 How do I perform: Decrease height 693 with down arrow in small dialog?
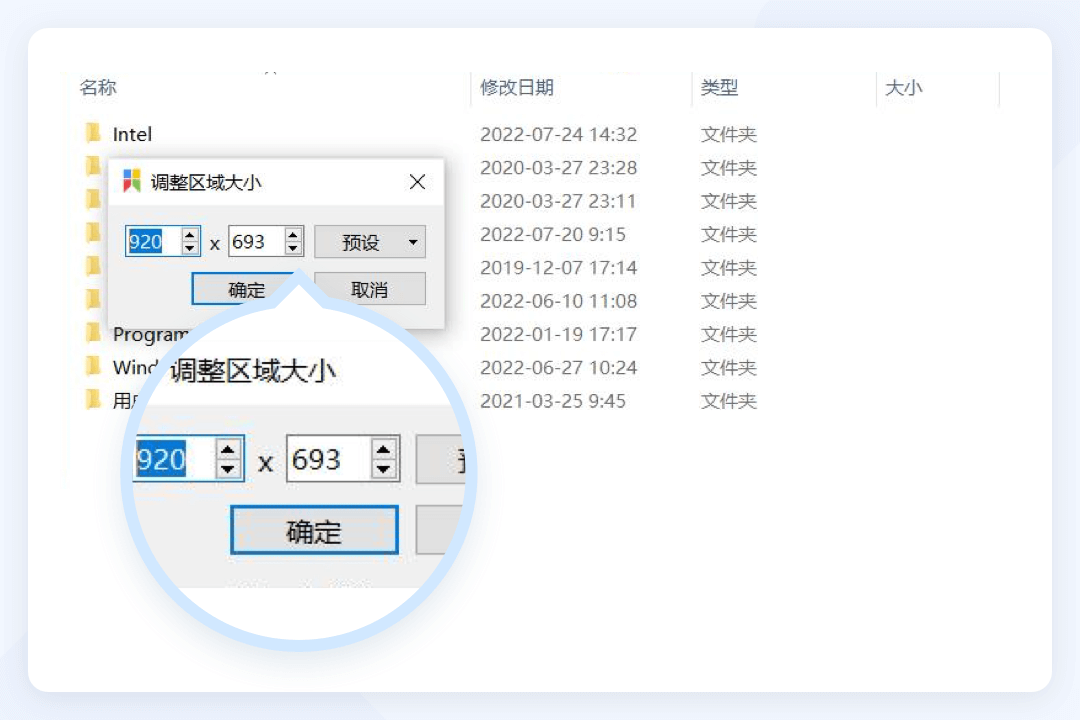pos(293,248)
